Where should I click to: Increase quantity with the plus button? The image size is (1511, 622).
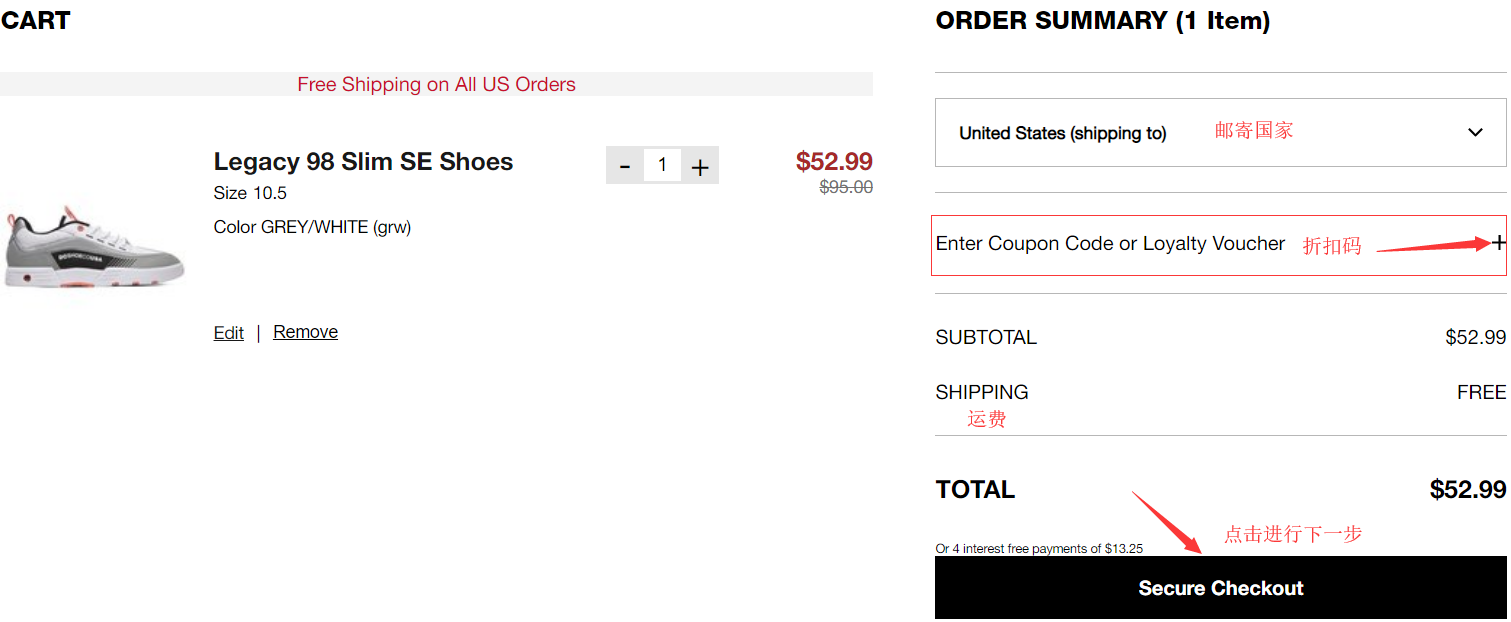pos(700,166)
